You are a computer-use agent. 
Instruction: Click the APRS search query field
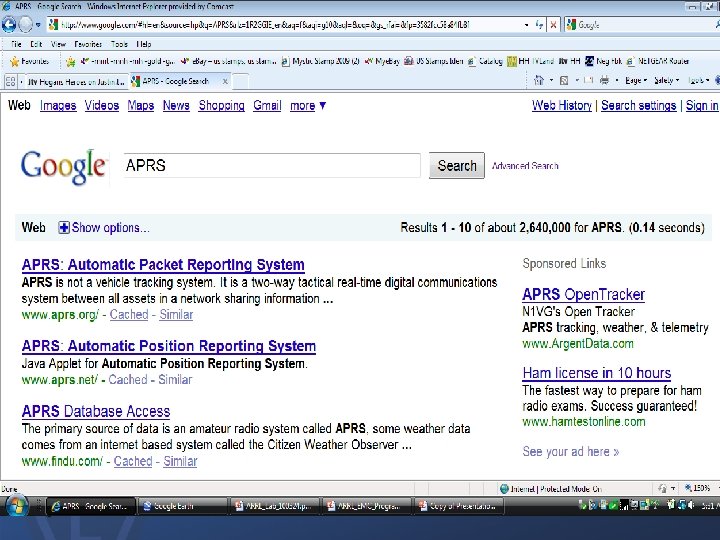(x=271, y=165)
